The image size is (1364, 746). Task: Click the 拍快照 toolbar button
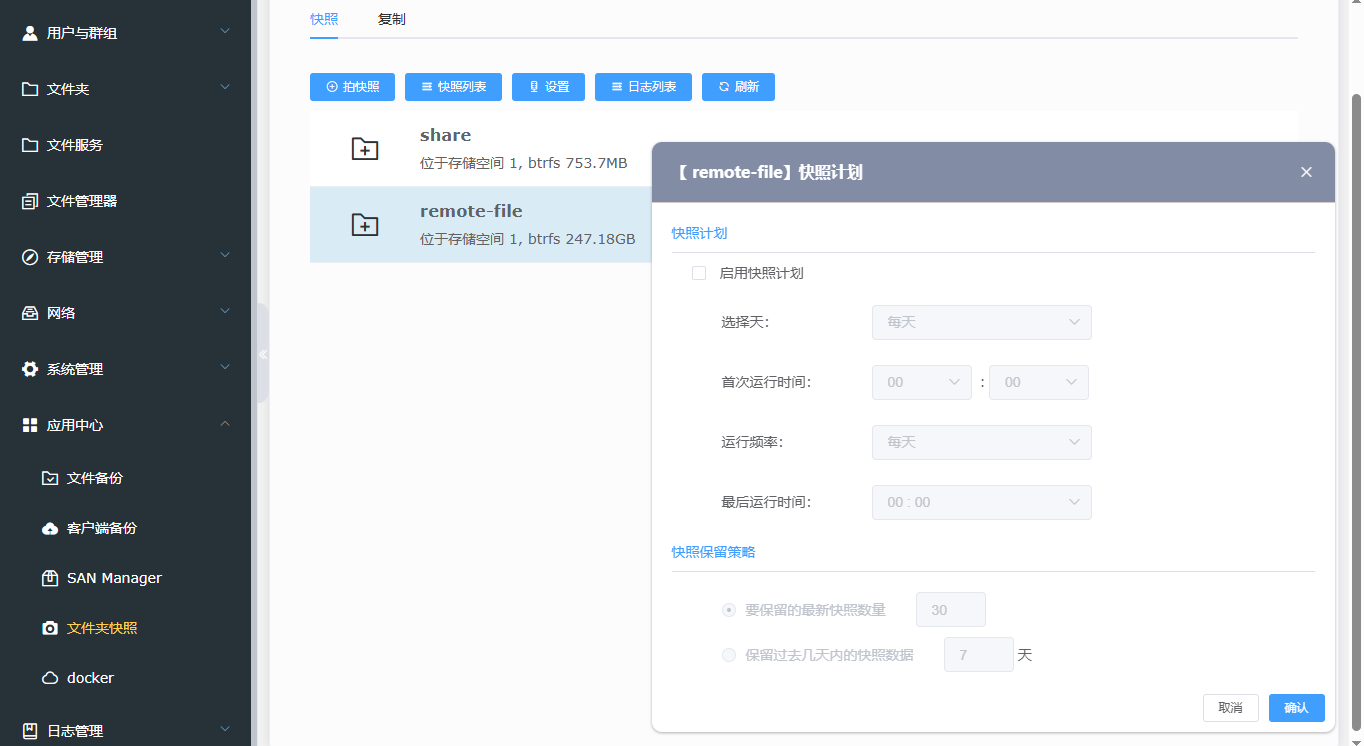pyautogui.click(x=352, y=87)
